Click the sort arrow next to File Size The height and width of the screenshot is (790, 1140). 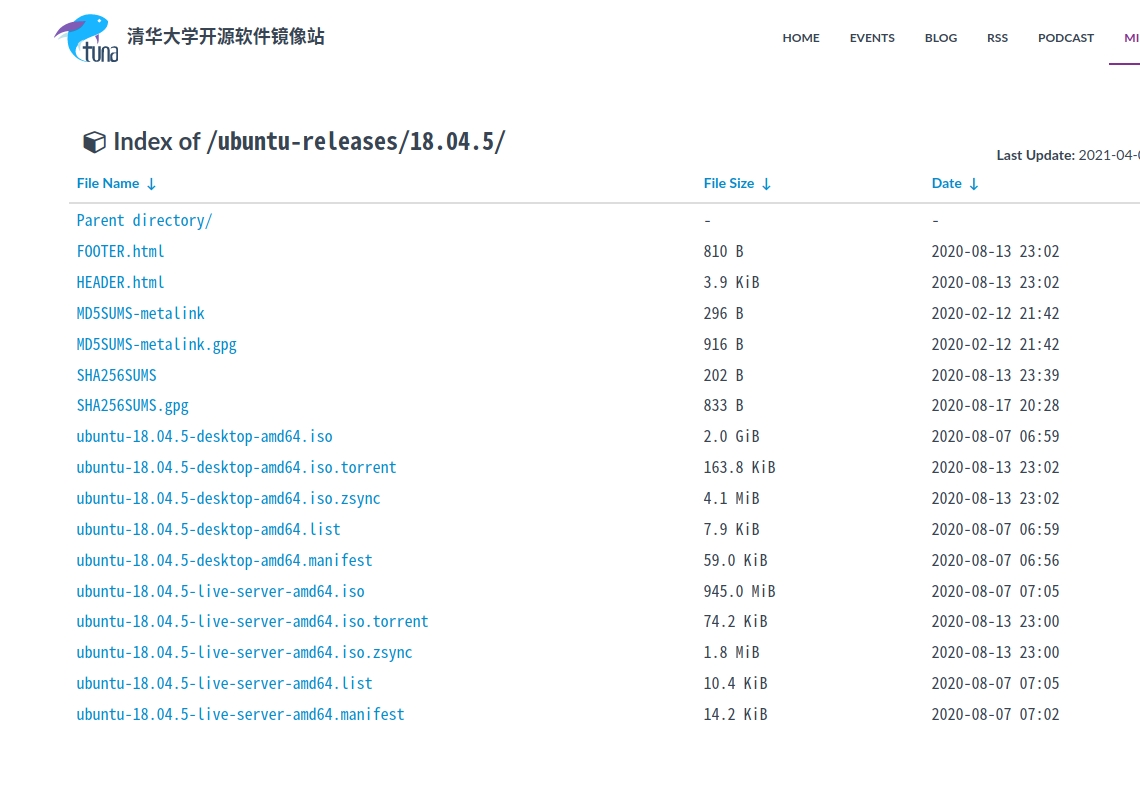(766, 184)
